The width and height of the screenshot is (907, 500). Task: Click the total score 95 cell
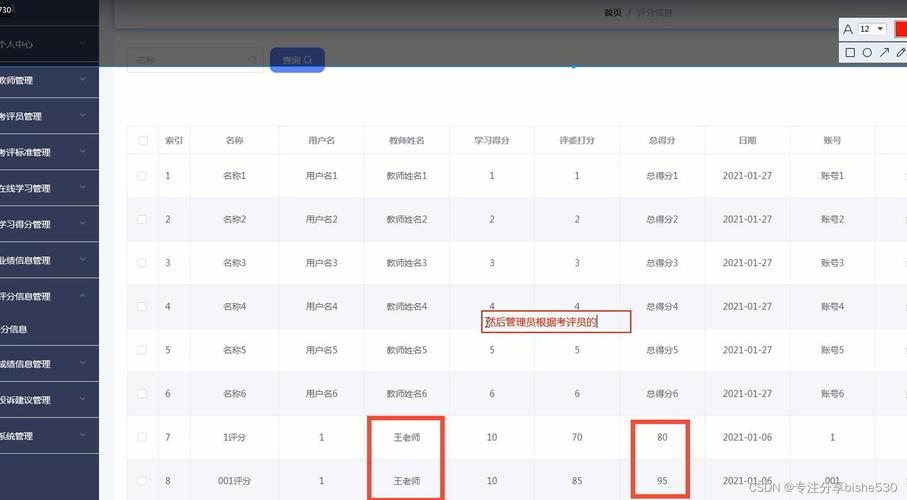[662, 481]
